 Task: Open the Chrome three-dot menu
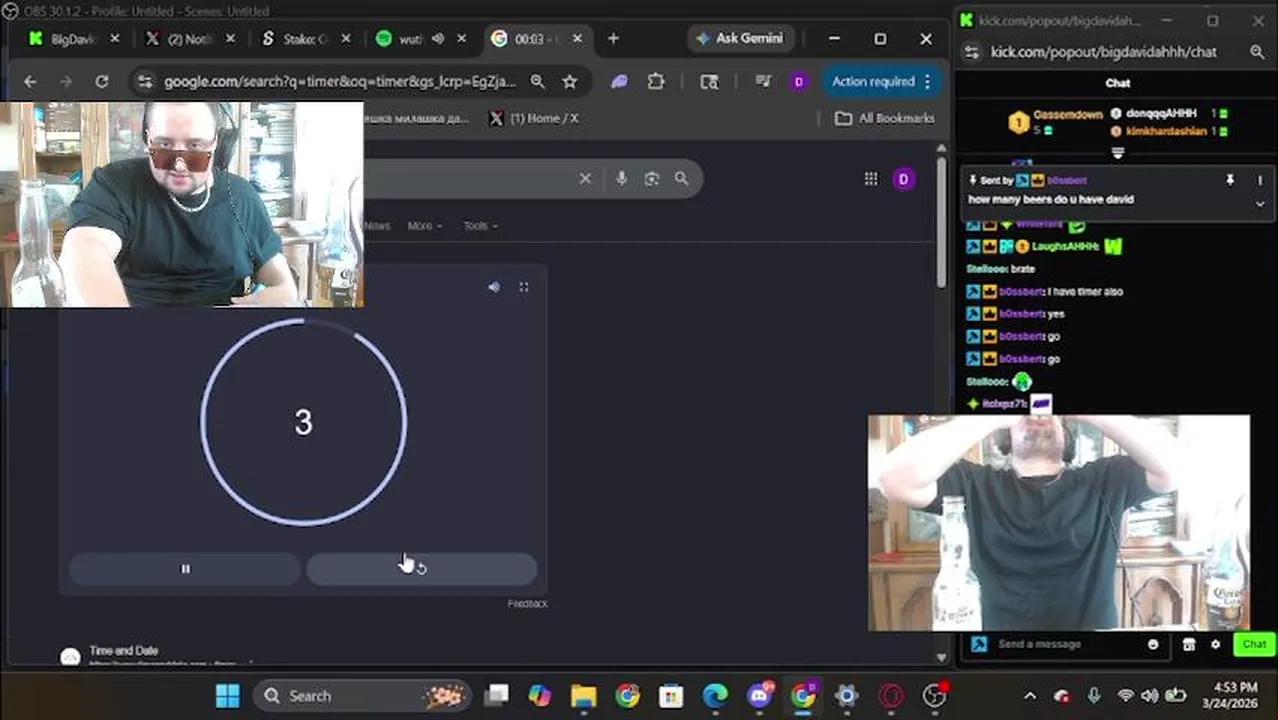928,82
